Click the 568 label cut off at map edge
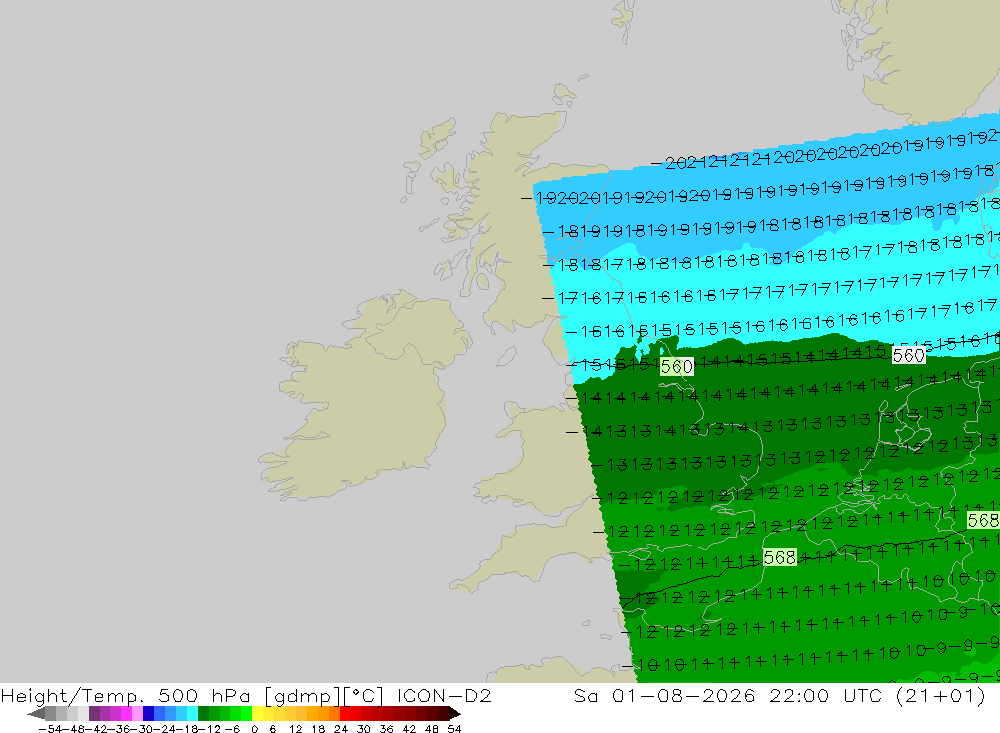This screenshot has width=1000, height=733. pyautogui.click(x=983, y=521)
